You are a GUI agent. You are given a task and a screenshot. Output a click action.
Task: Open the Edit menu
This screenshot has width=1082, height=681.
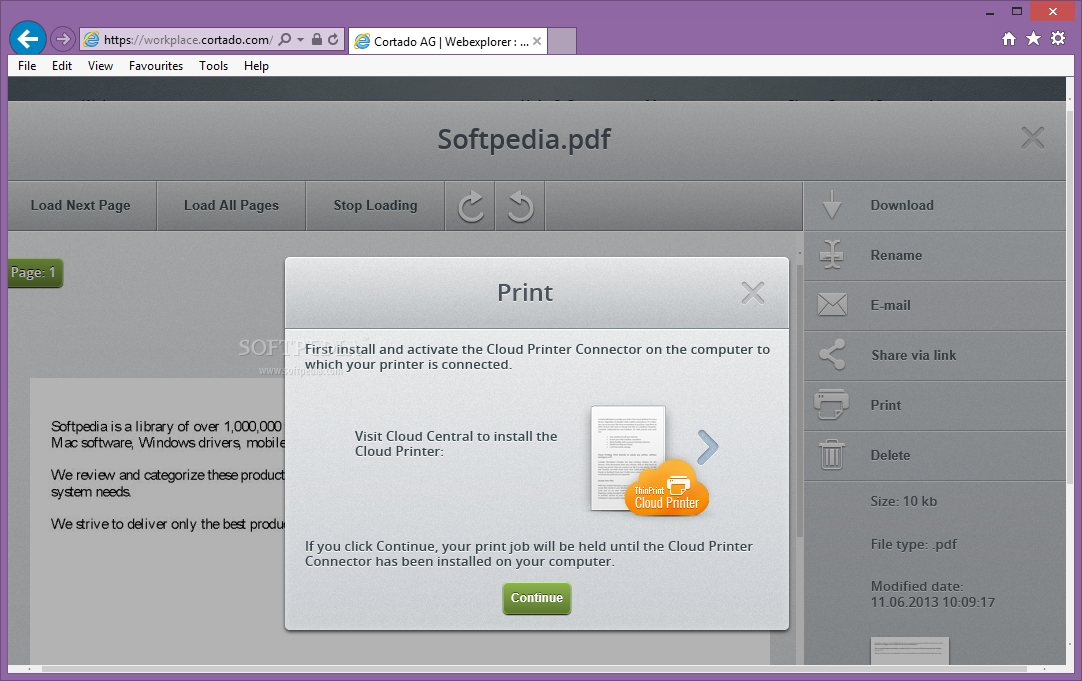click(x=61, y=66)
